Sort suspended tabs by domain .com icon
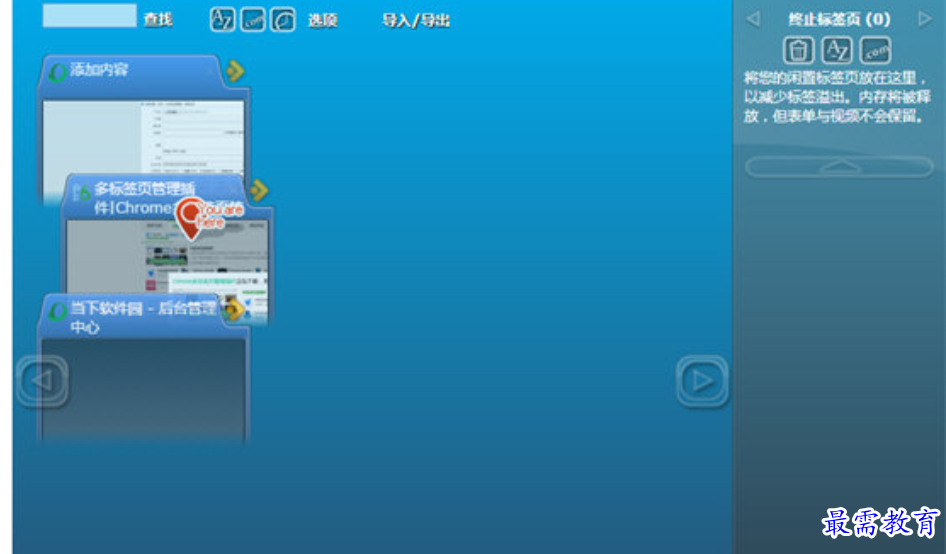946x554 pixels. tap(875, 50)
